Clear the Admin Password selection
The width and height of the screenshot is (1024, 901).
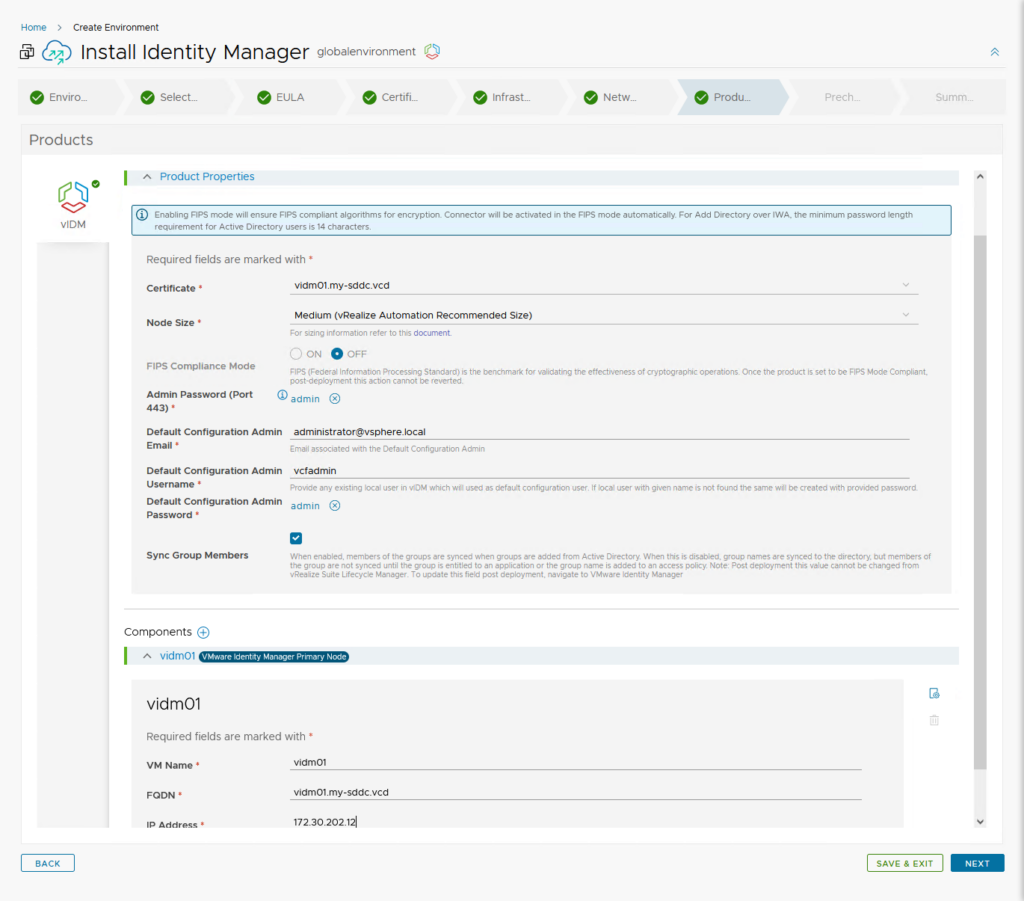335,399
